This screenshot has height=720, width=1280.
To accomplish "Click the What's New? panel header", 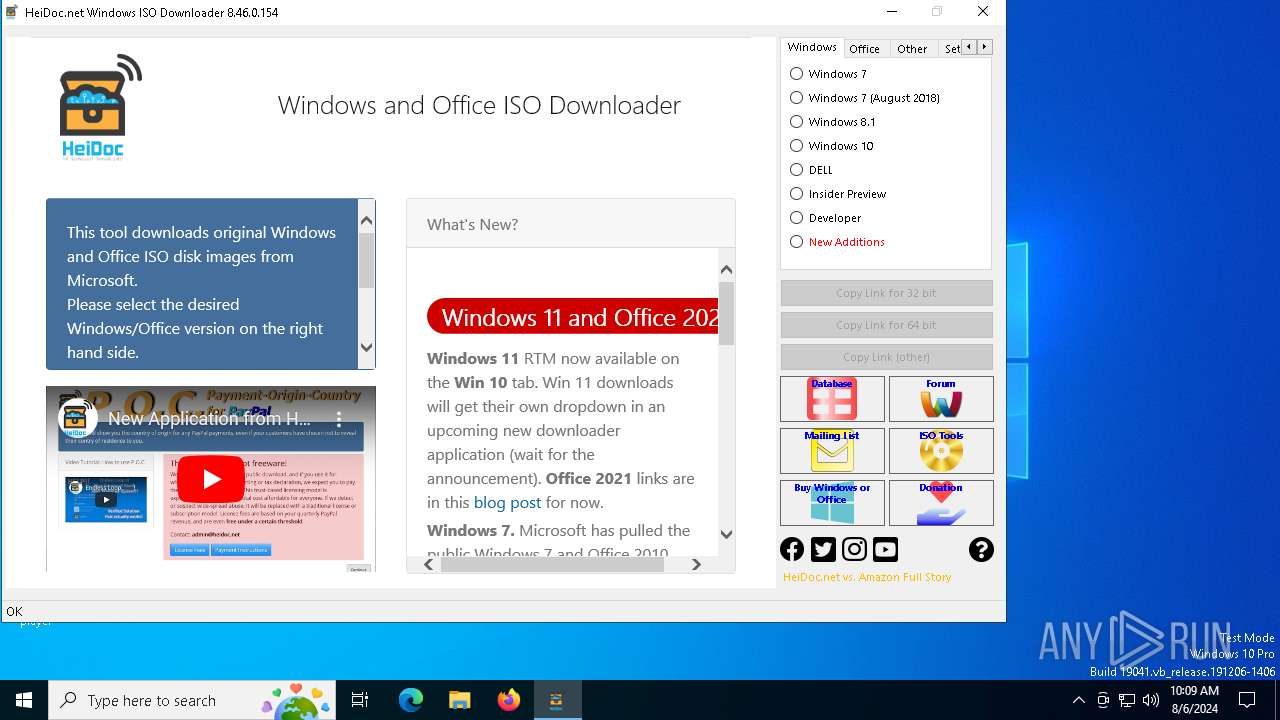I will [x=571, y=224].
